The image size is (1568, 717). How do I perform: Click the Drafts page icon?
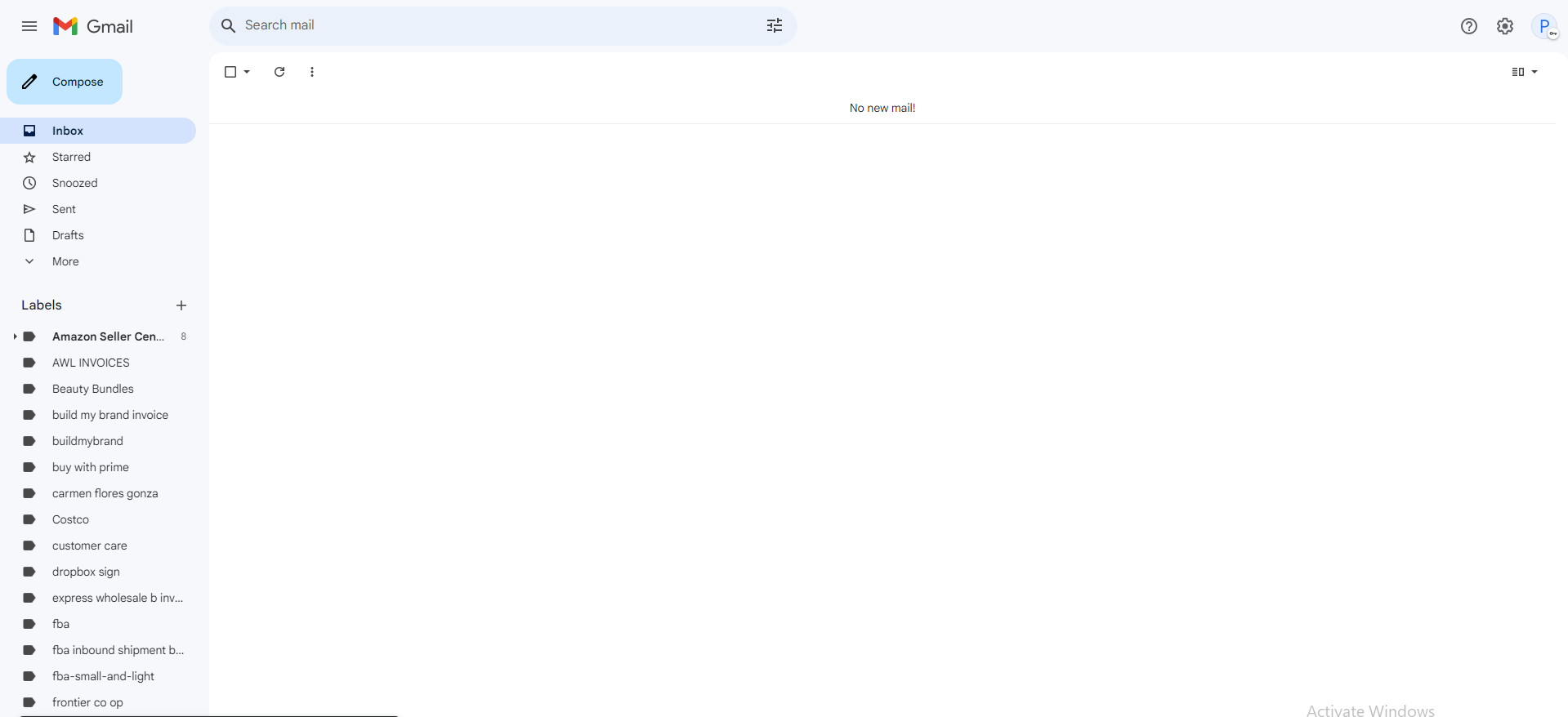click(x=29, y=235)
